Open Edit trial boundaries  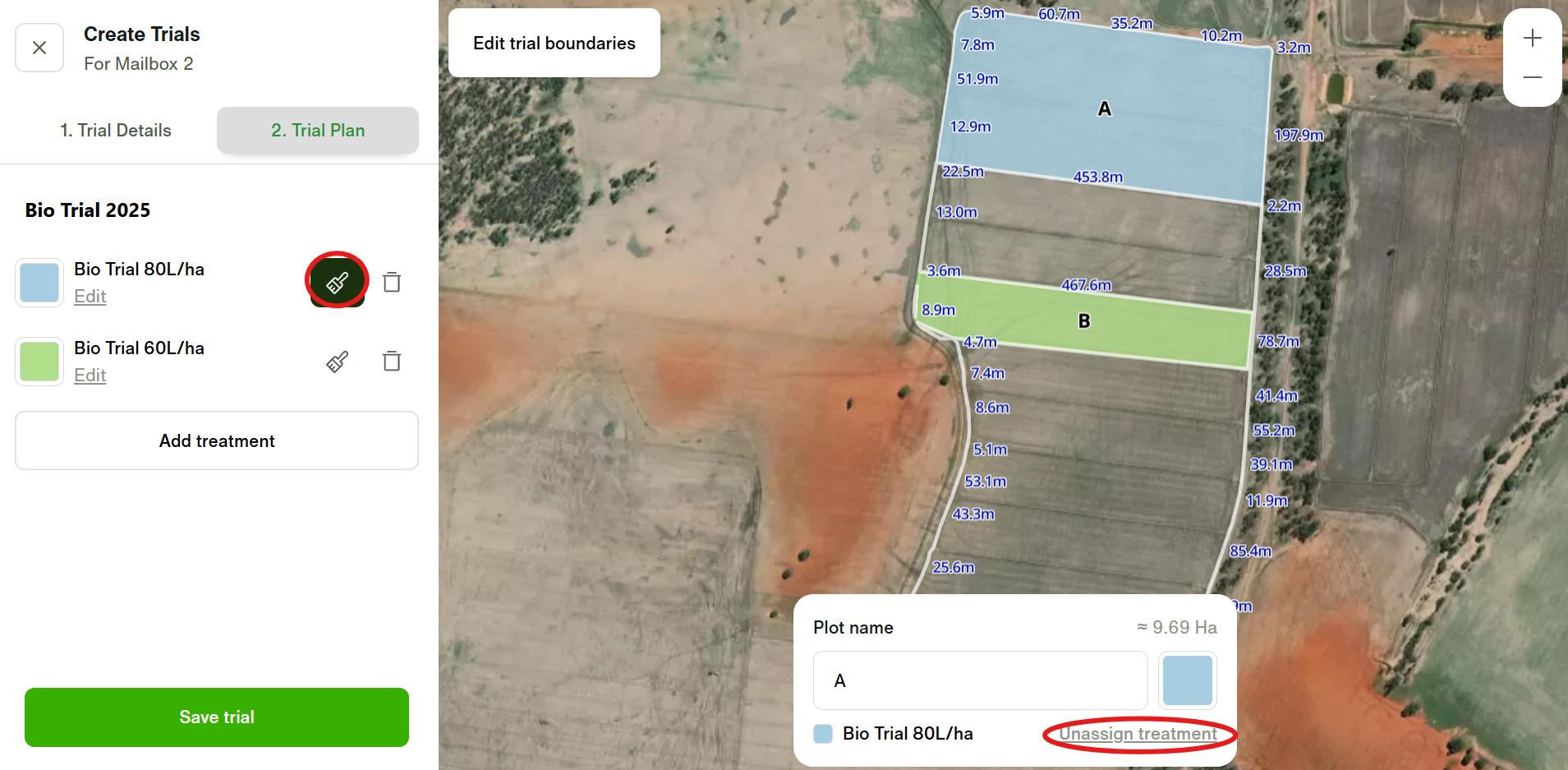click(554, 44)
